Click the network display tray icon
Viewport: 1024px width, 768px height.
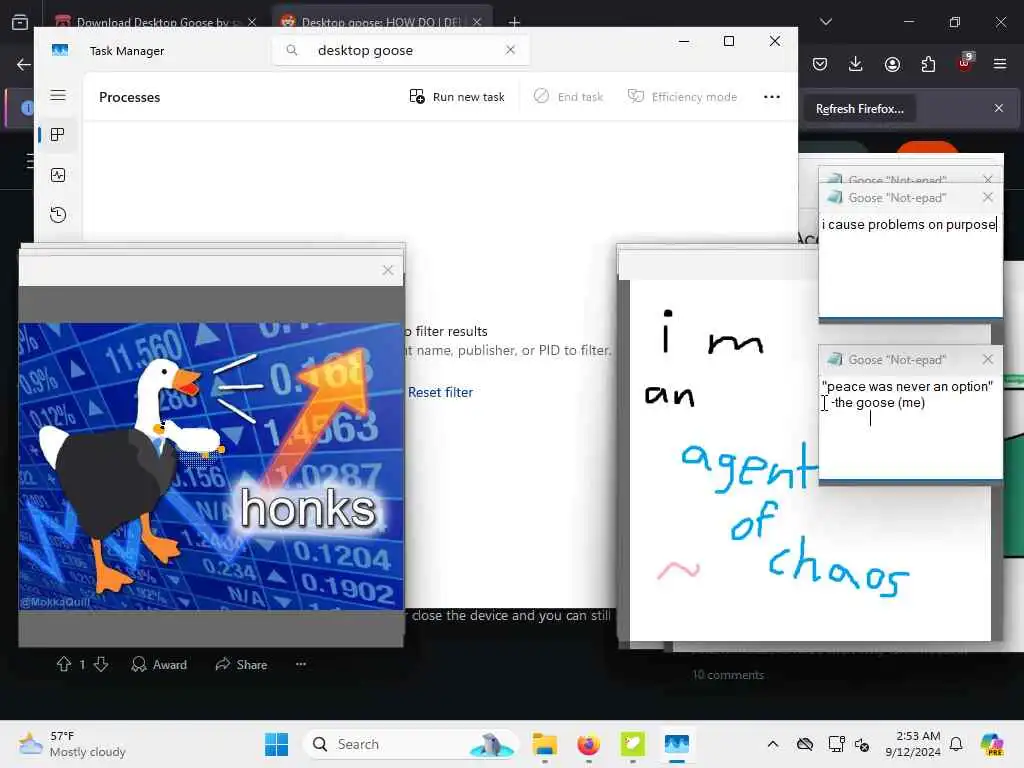click(836, 744)
